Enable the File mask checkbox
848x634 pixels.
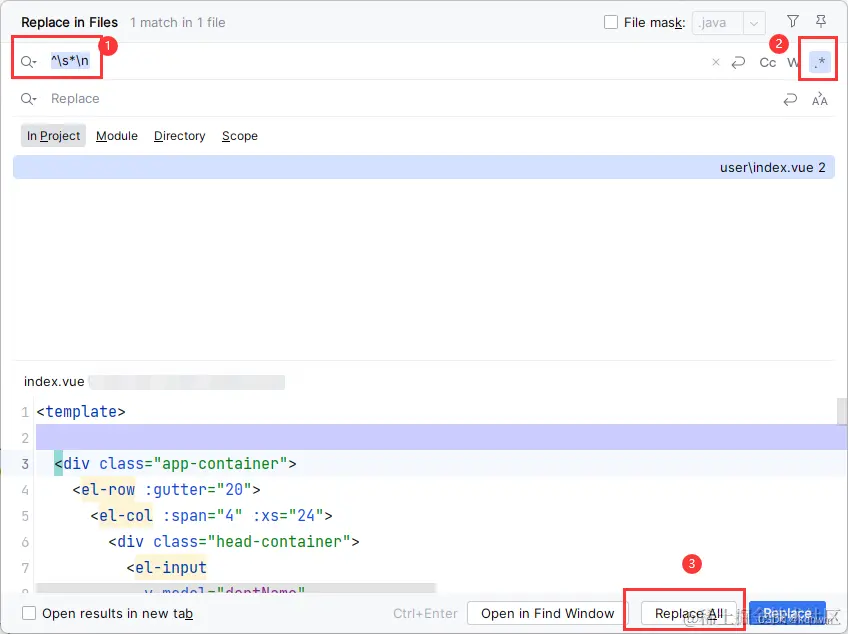pyautogui.click(x=611, y=22)
